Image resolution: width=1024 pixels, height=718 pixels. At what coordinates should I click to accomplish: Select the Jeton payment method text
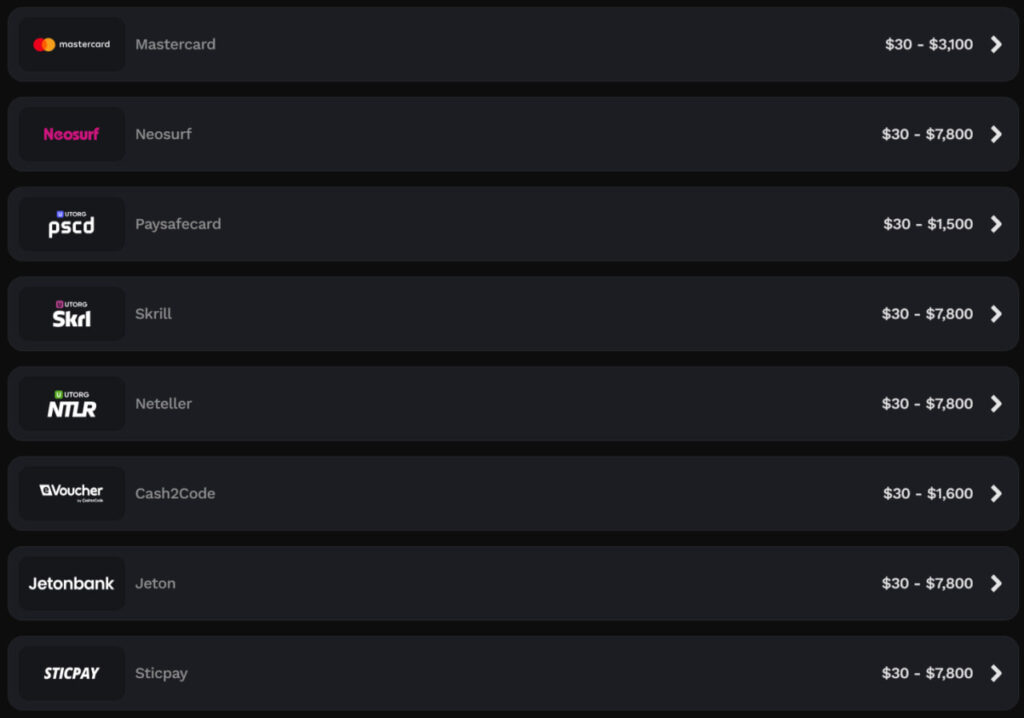click(155, 583)
